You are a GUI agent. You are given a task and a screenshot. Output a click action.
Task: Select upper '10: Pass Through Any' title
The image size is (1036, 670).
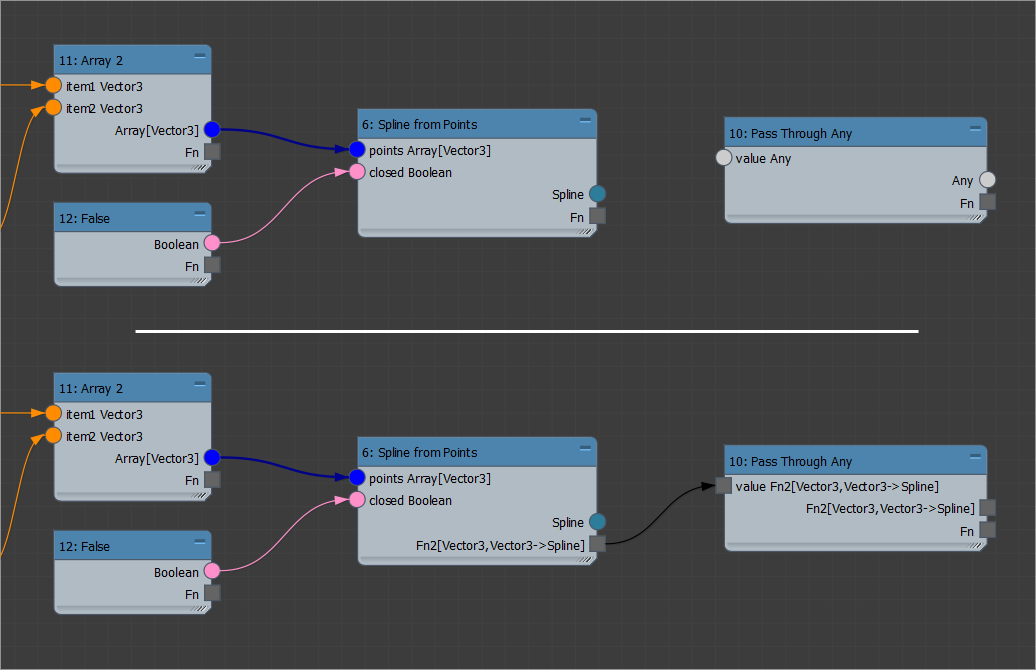pyautogui.click(x=856, y=133)
